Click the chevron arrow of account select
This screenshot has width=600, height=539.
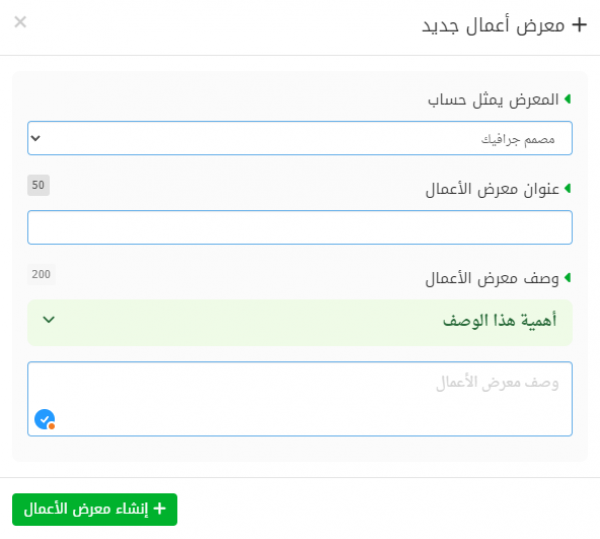[x=36, y=138]
